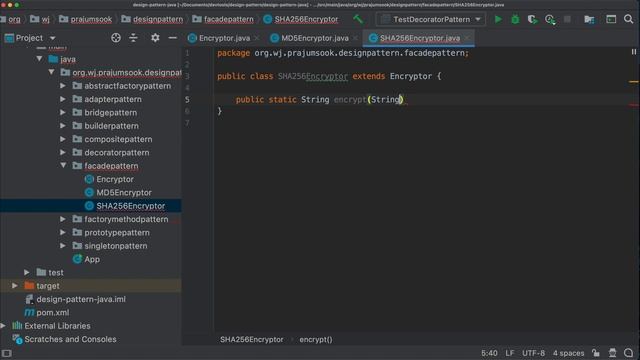Image resolution: width=640 pixels, height=360 pixels.
Task: Close the Encryptor.java tab
Action: pyautogui.click(x=257, y=38)
